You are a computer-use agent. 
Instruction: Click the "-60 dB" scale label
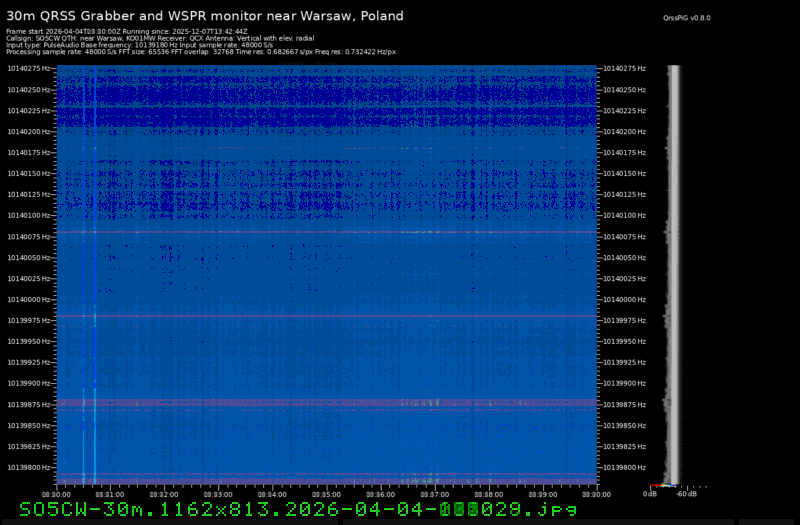click(686, 494)
